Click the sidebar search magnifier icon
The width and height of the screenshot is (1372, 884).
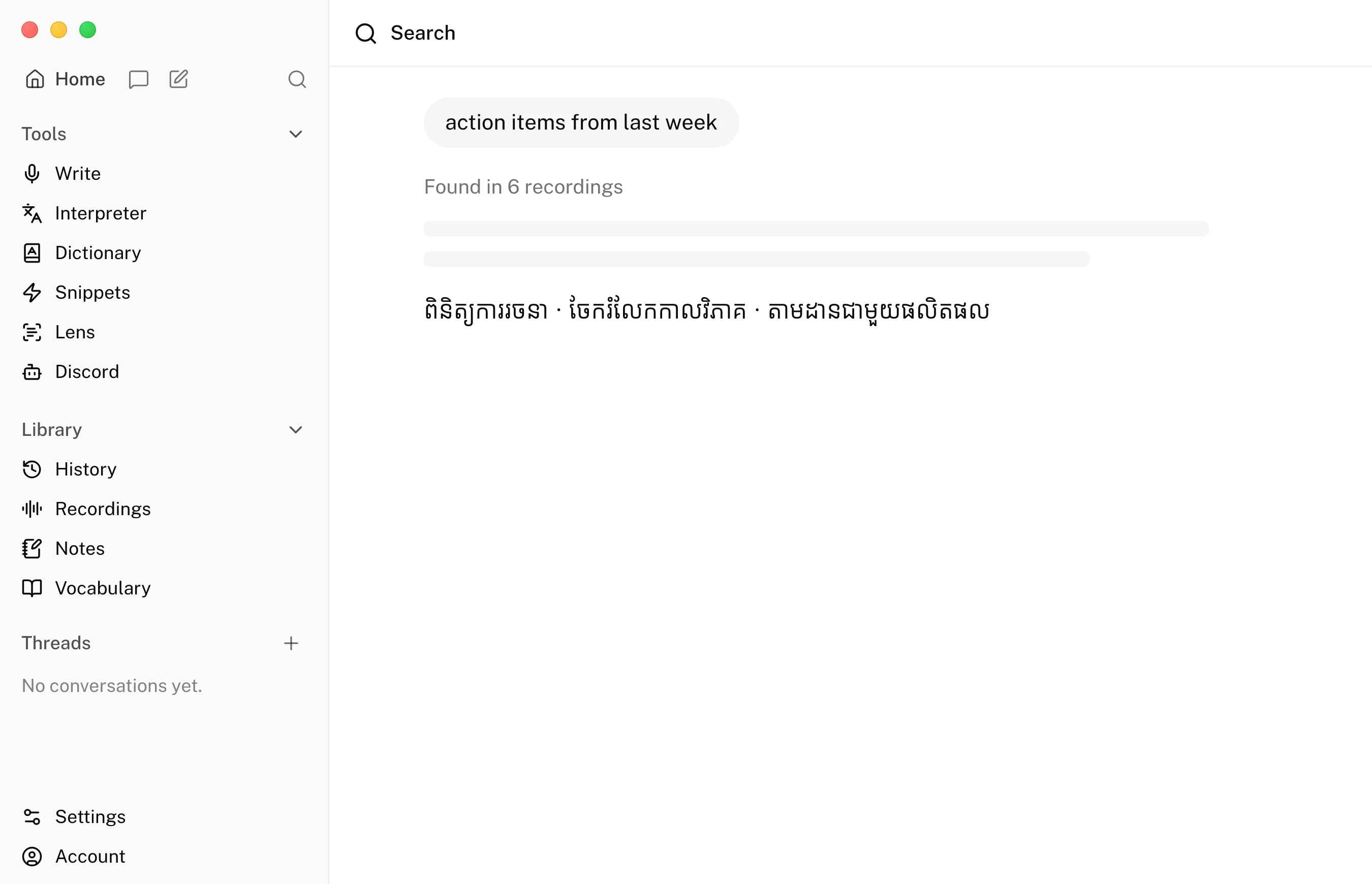tap(297, 79)
